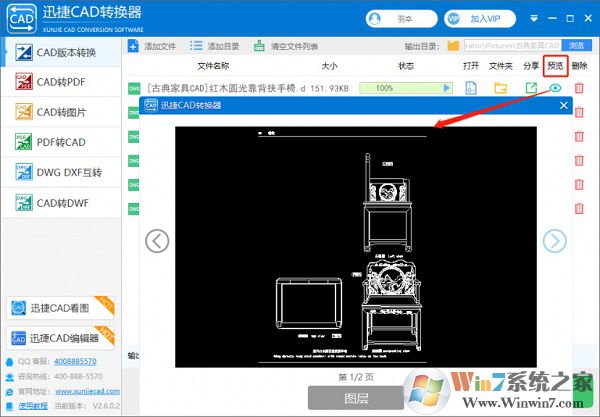
Task: Open the title bar dropdown menu icon
Action: pyautogui.click(x=534, y=18)
